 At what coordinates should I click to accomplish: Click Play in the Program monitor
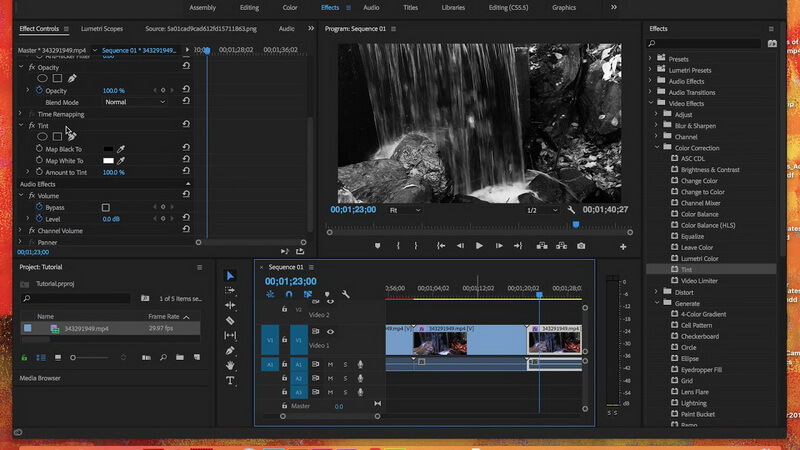coord(479,246)
